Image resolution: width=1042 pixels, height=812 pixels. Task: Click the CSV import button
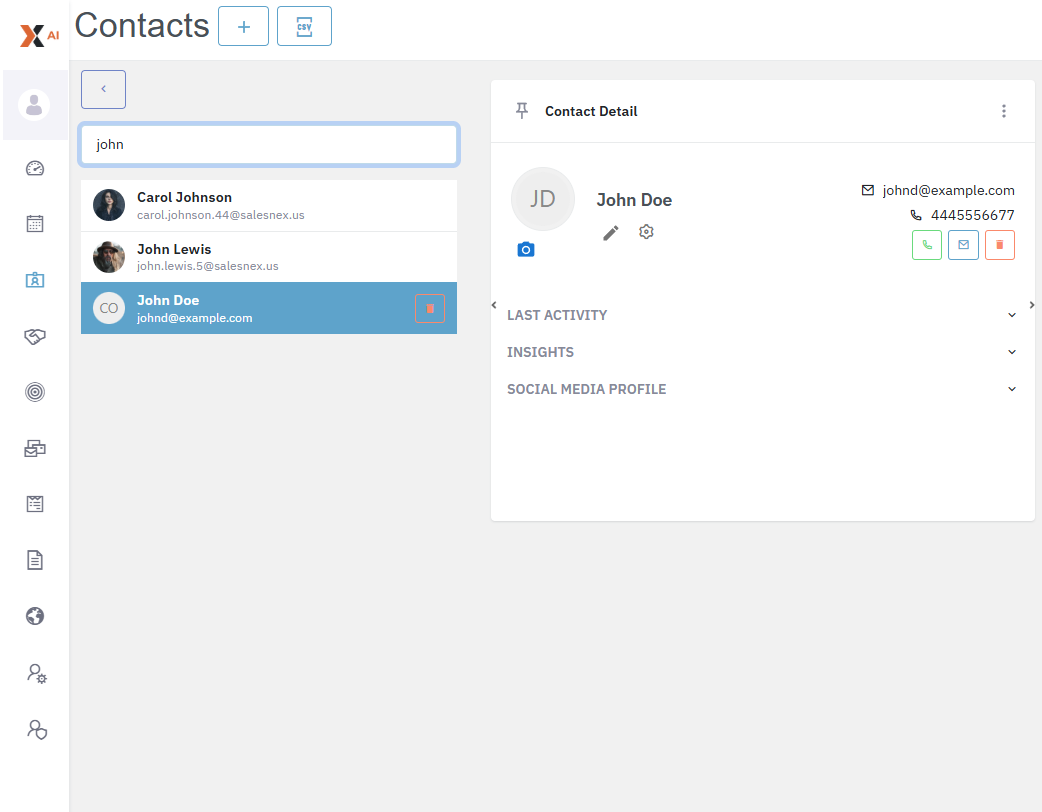click(304, 26)
